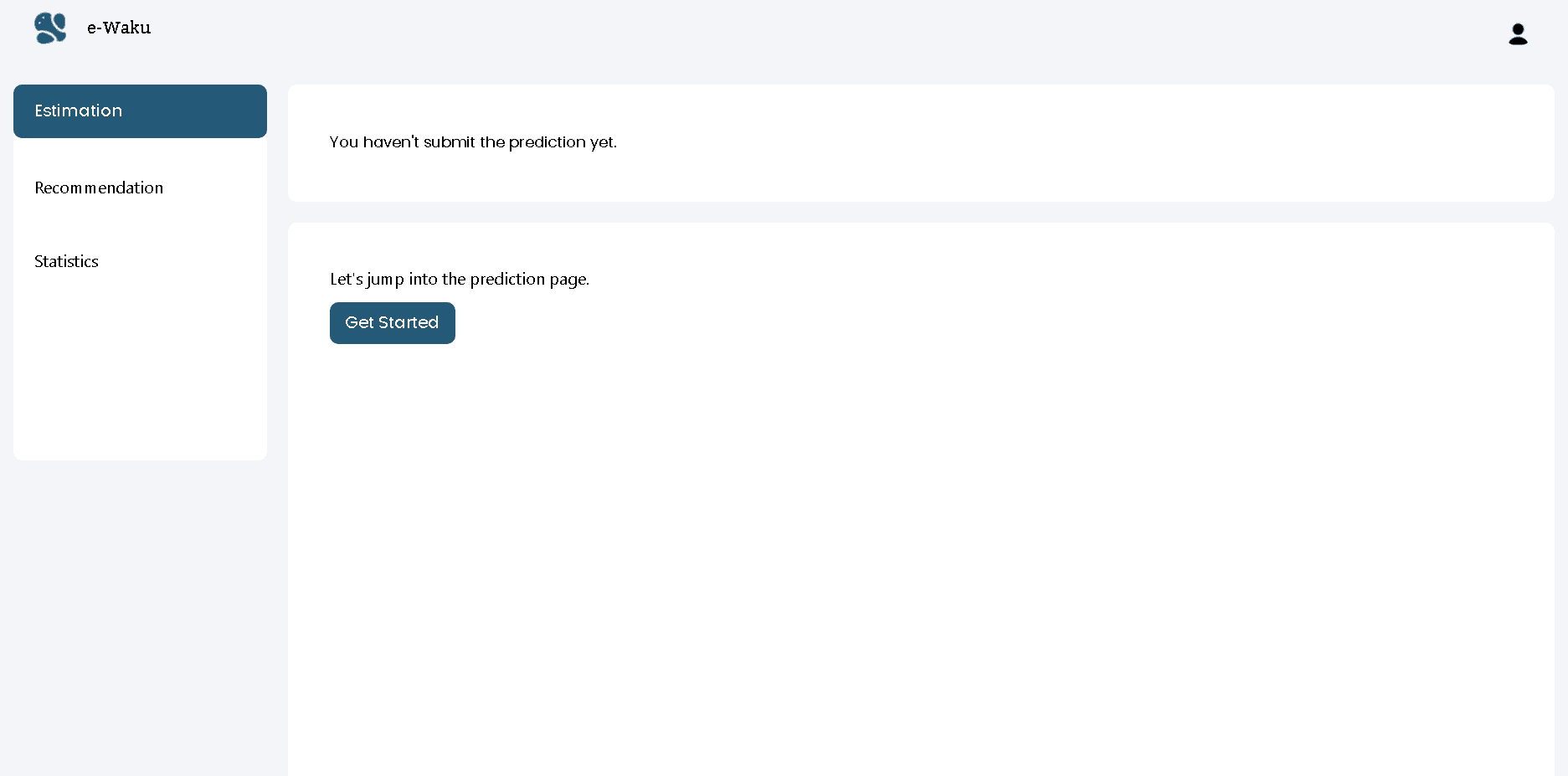Viewport: 1568px width, 776px height.
Task: Click the e-Waku brand name text
Action: pyautogui.click(x=119, y=28)
